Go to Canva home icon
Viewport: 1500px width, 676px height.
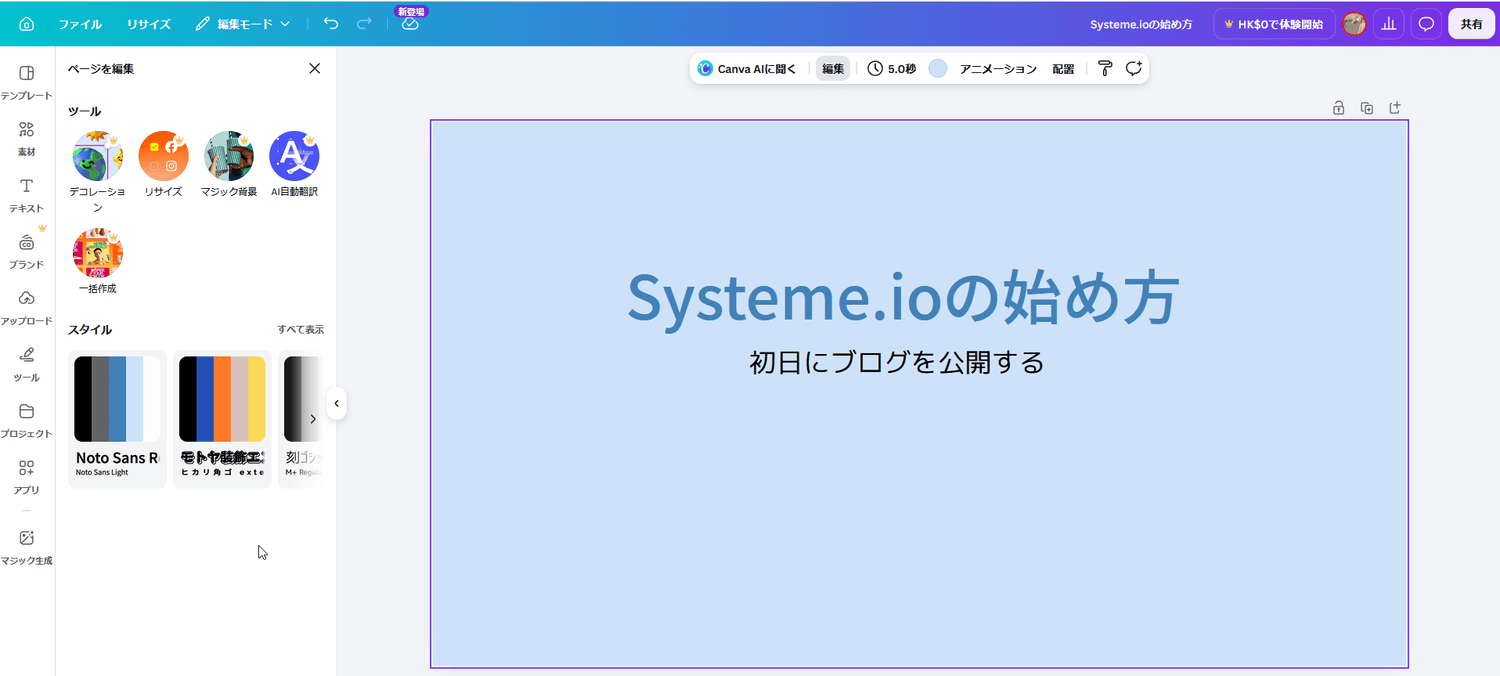pos(26,24)
